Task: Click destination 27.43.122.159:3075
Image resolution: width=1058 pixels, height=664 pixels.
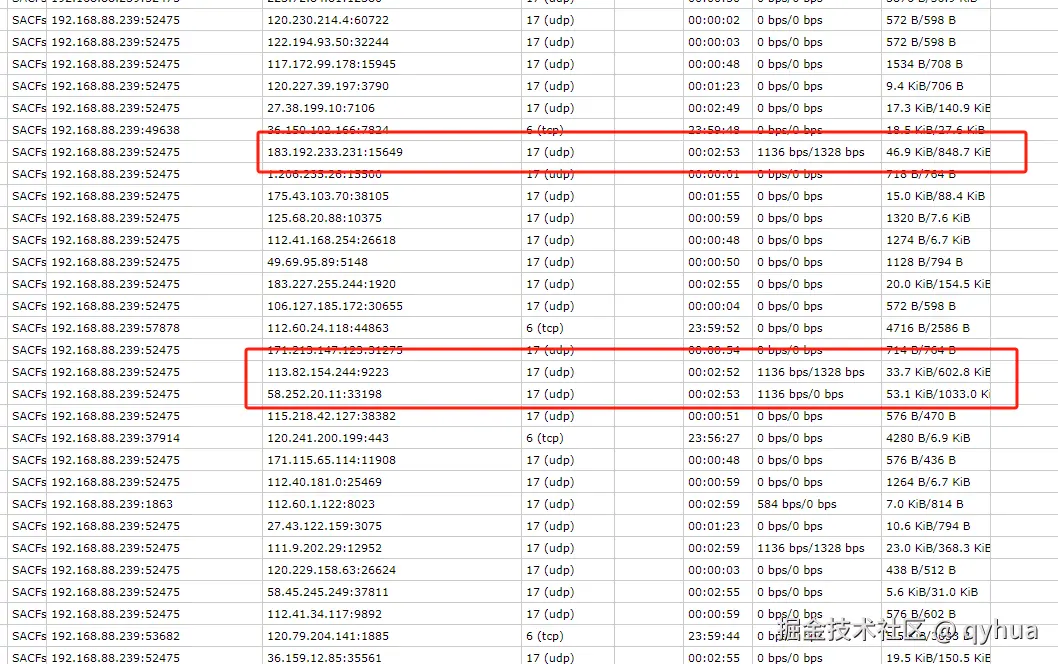Action: pyautogui.click(x=325, y=526)
